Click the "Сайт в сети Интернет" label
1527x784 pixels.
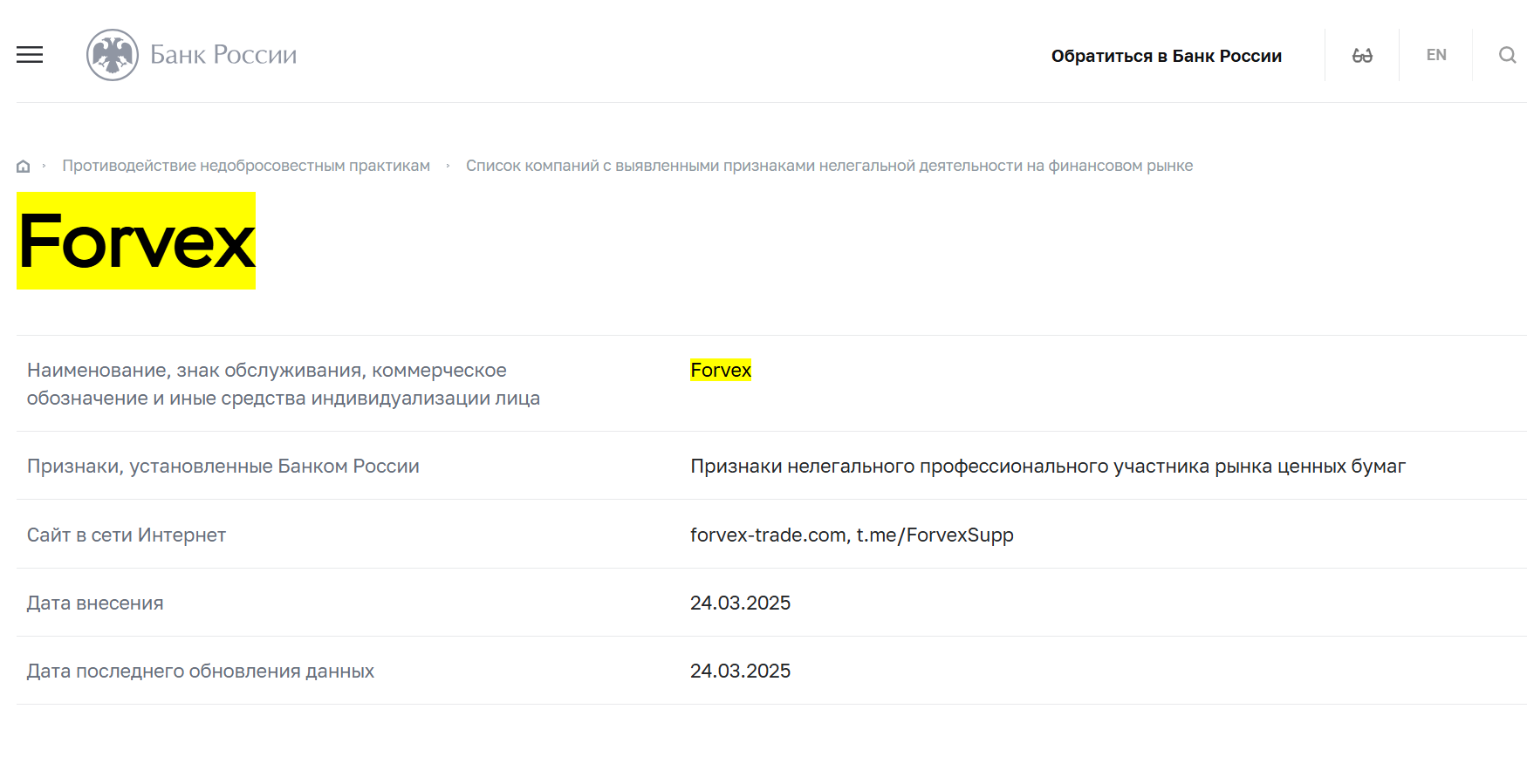[x=127, y=535]
